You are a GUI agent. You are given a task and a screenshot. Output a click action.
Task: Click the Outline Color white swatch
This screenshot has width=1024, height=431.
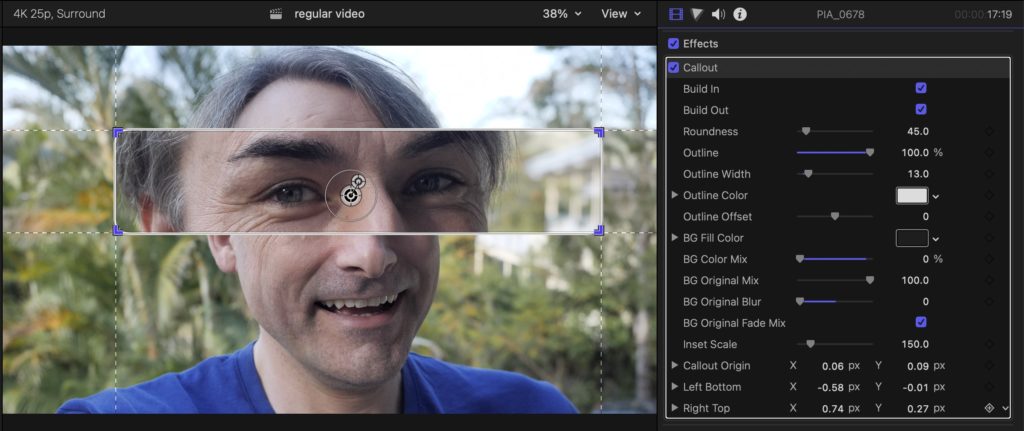(912, 195)
